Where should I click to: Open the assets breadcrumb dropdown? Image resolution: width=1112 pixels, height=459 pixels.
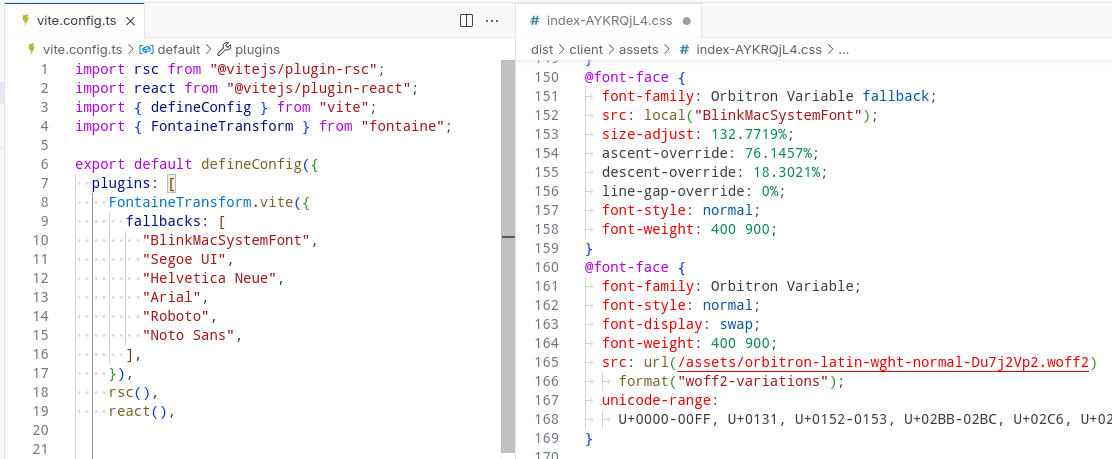click(639, 49)
